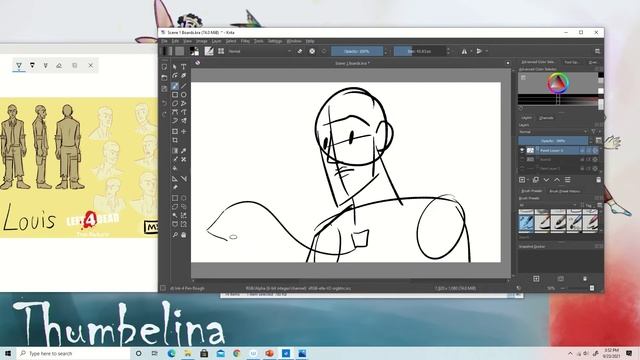This screenshot has height=360, width=640.
Task: Open the Layer menu in Krita
Action: 216,41
